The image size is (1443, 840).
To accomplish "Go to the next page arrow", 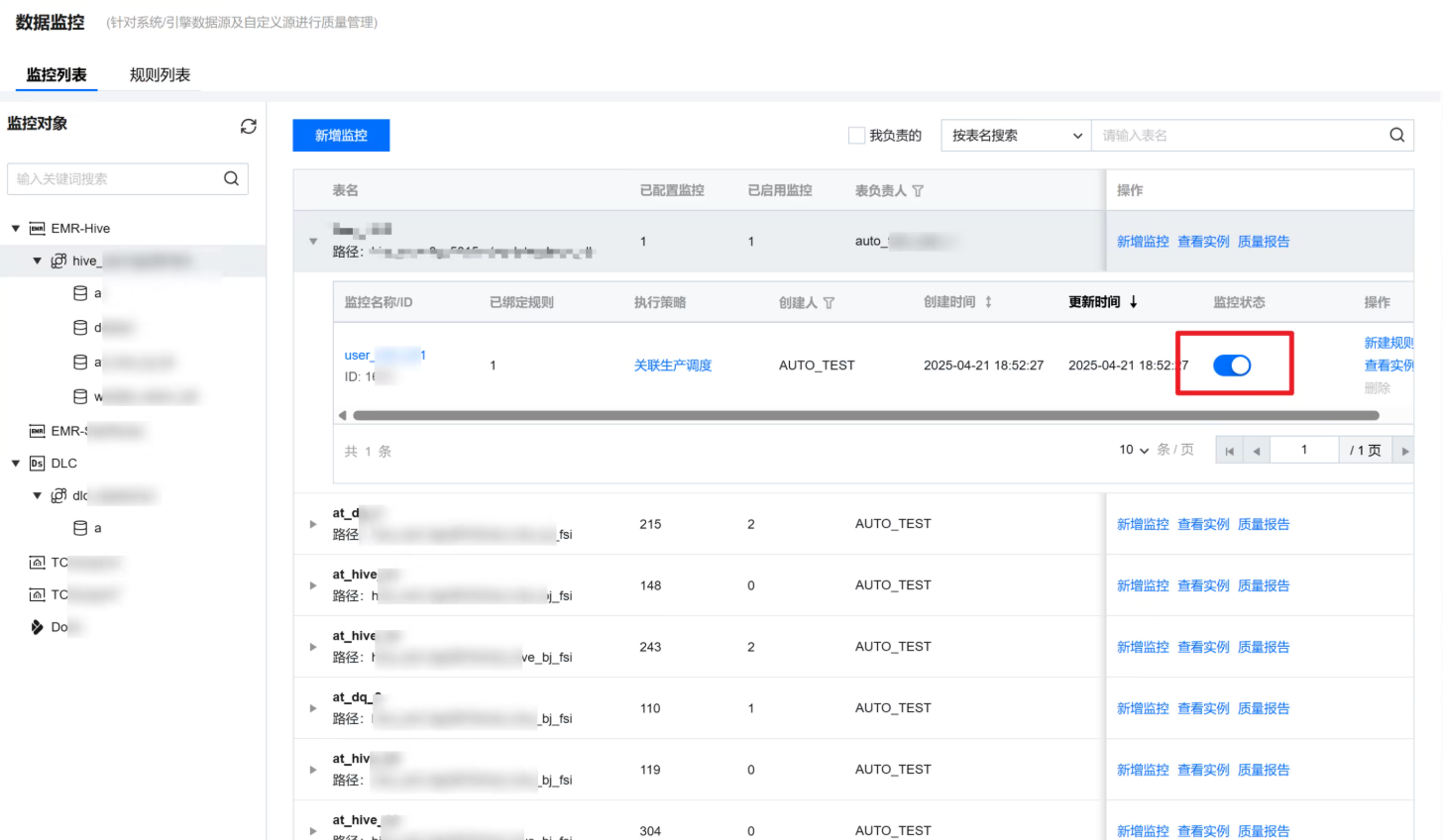I will (x=1404, y=451).
